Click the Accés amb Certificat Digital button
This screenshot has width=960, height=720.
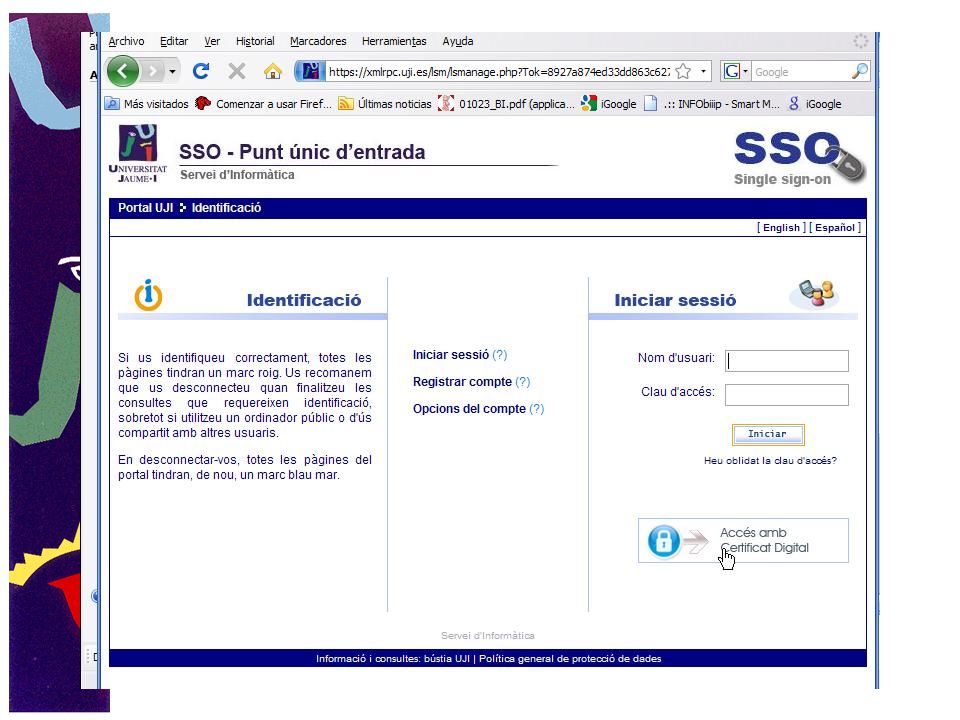click(x=743, y=541)
